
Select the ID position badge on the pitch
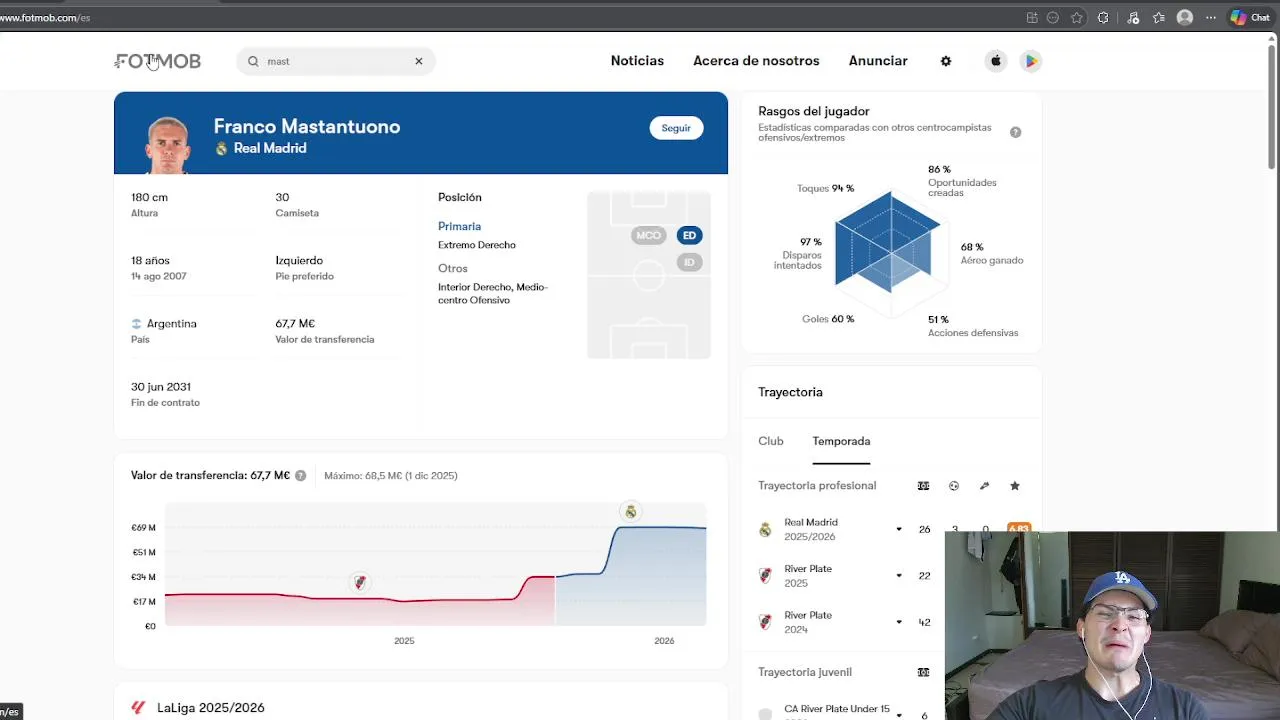(689, 262)
